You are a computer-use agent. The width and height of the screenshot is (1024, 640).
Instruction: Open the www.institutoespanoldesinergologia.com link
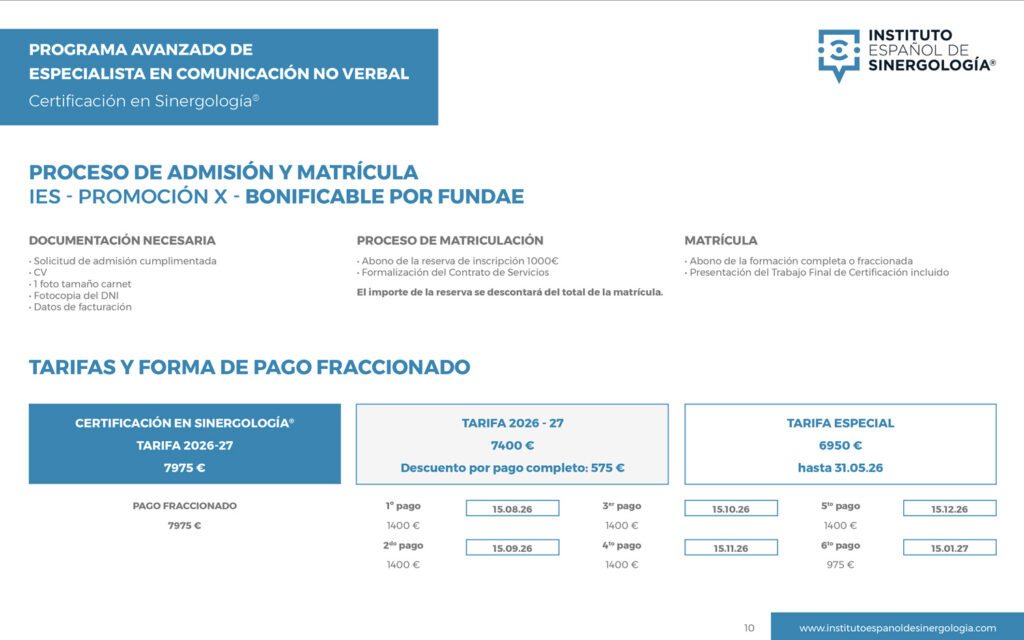coord(897,628)
